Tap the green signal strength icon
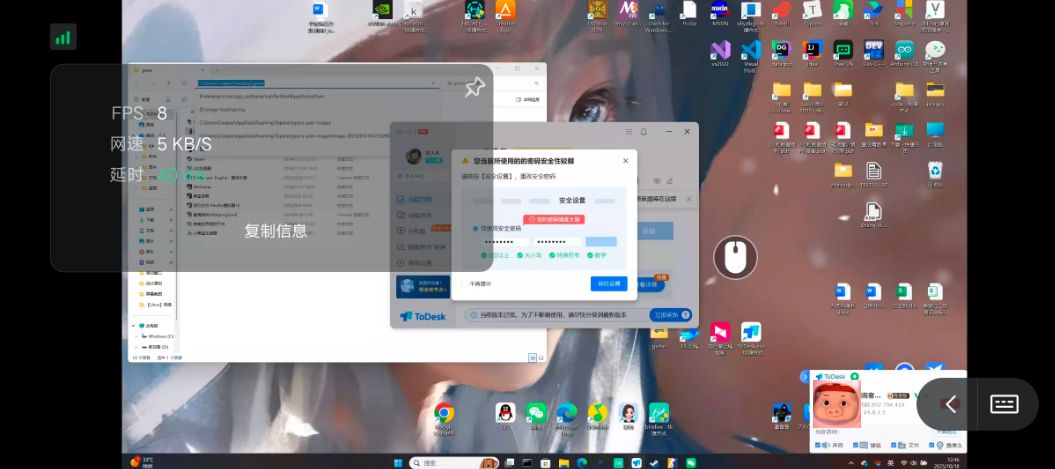This screenshot has height=469, width=1055. [63, 37]
